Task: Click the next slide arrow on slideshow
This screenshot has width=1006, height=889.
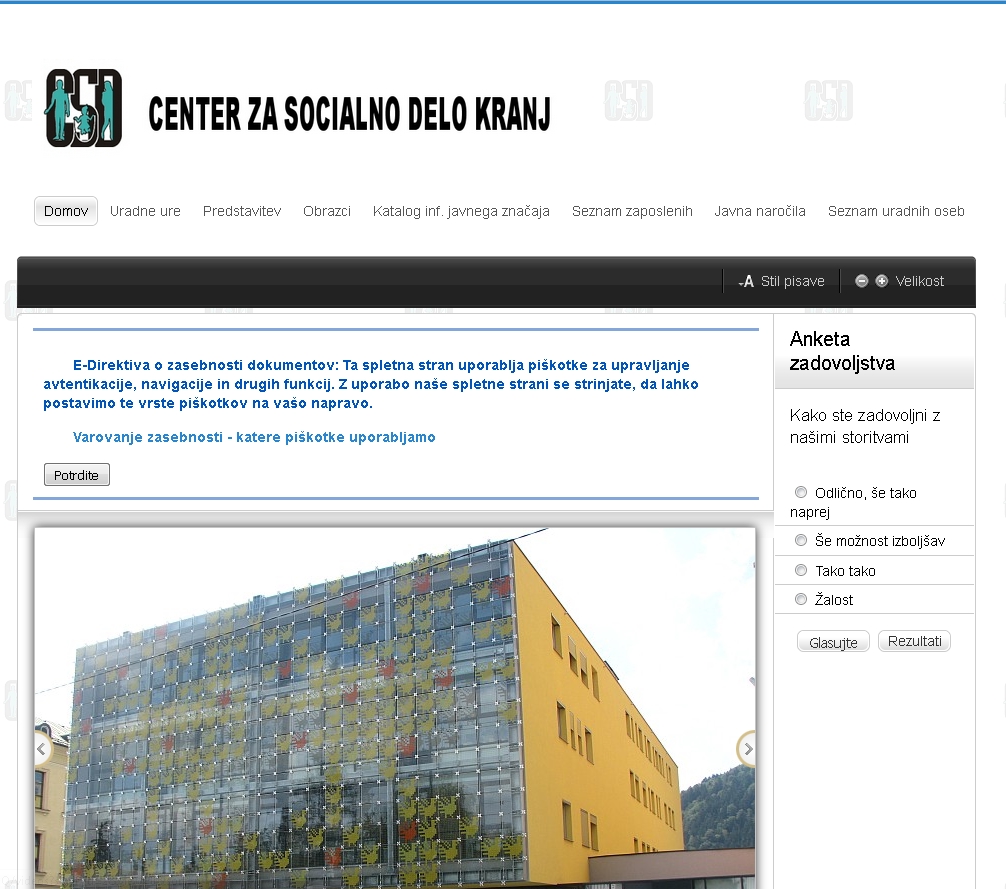Action: 747,748
